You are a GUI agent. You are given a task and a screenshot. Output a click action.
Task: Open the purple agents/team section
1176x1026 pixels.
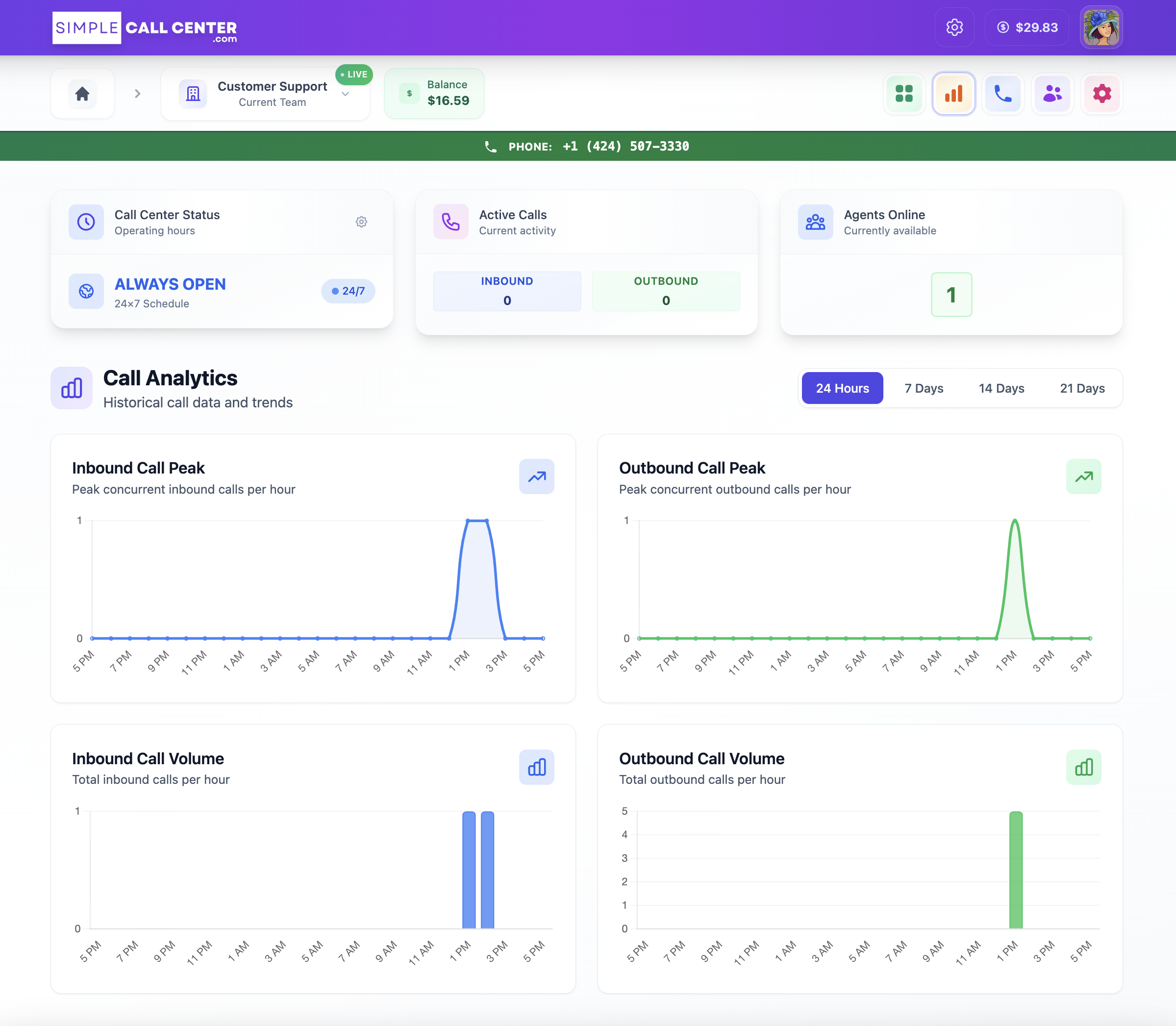click(x=1052, y=93)
